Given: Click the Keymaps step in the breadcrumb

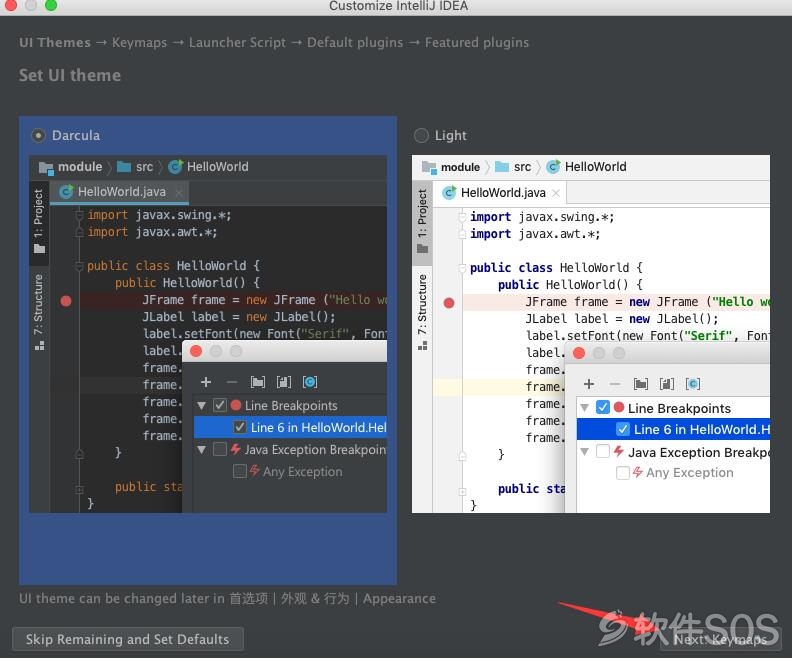Looking at the screenshot, I should point(139,42).
